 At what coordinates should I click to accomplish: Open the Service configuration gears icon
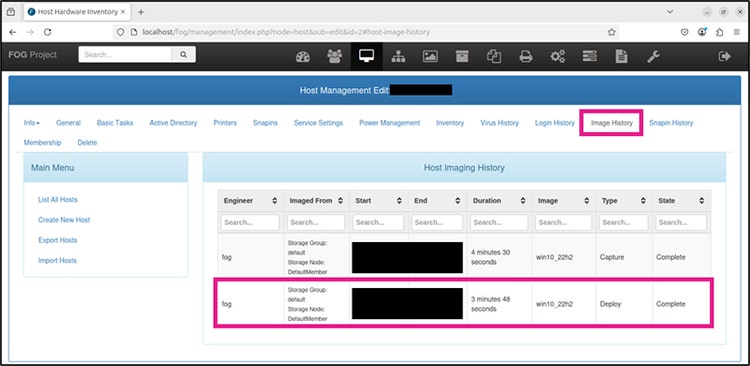pyautogui.click(x=557, y=56)
